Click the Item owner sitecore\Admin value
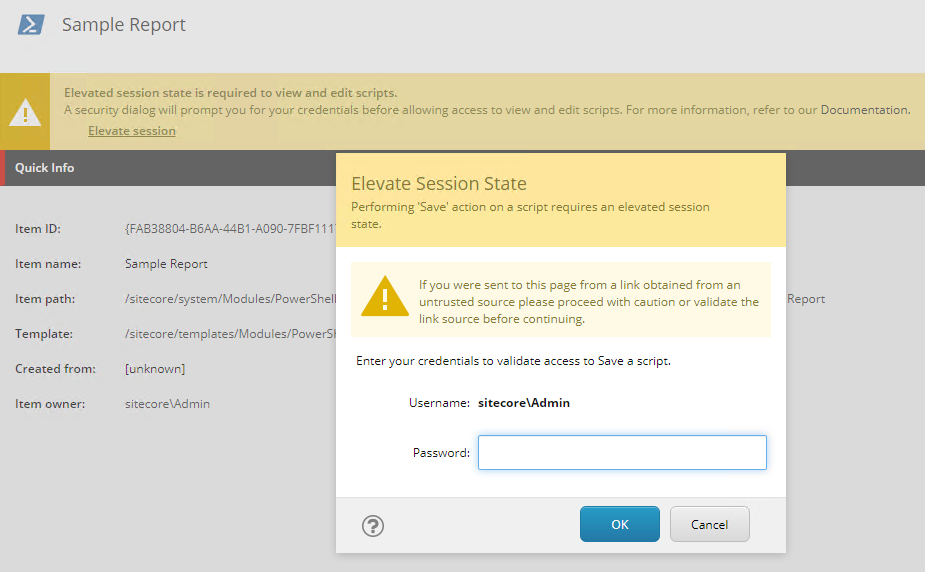 click(168, 404)
